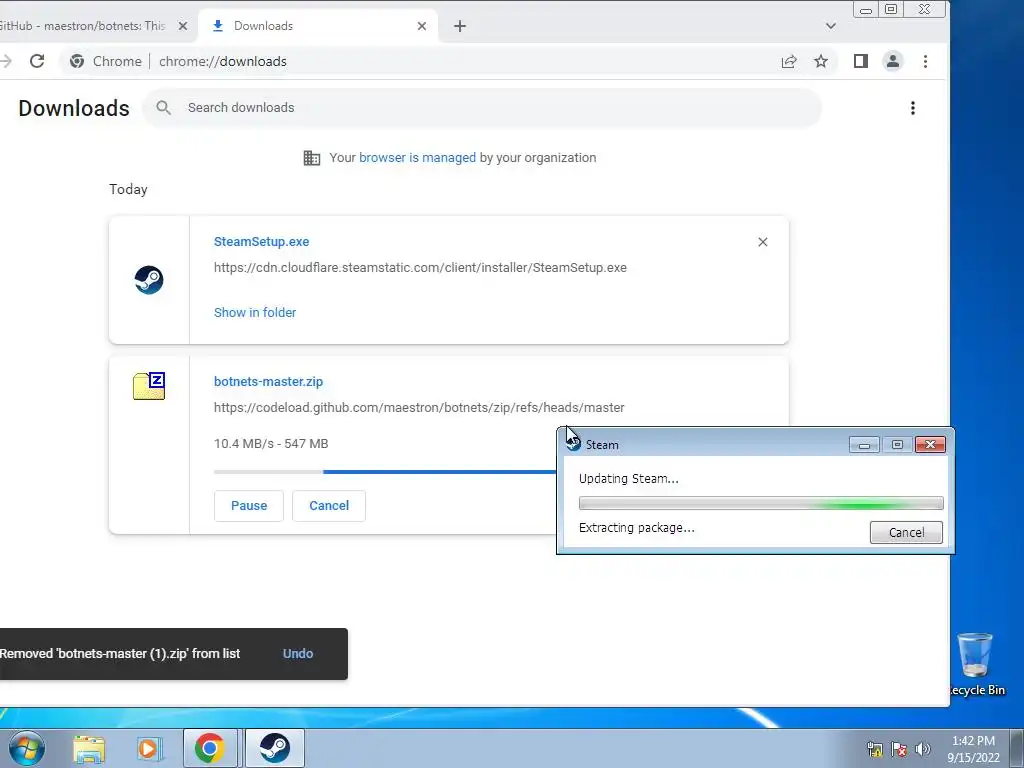Open the Windows Start menu orb
This screenshot has width=1024, height=768.
tap(26, 748)
